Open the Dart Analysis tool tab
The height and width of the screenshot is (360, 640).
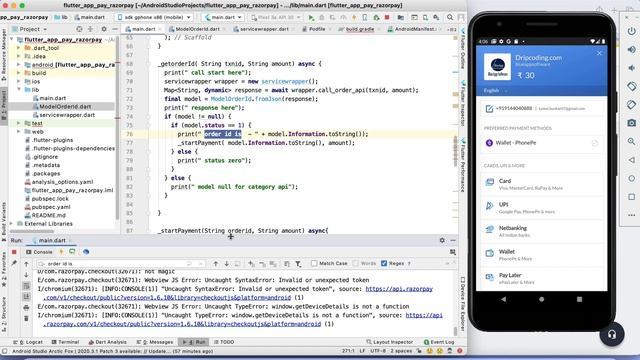point(107,342)
